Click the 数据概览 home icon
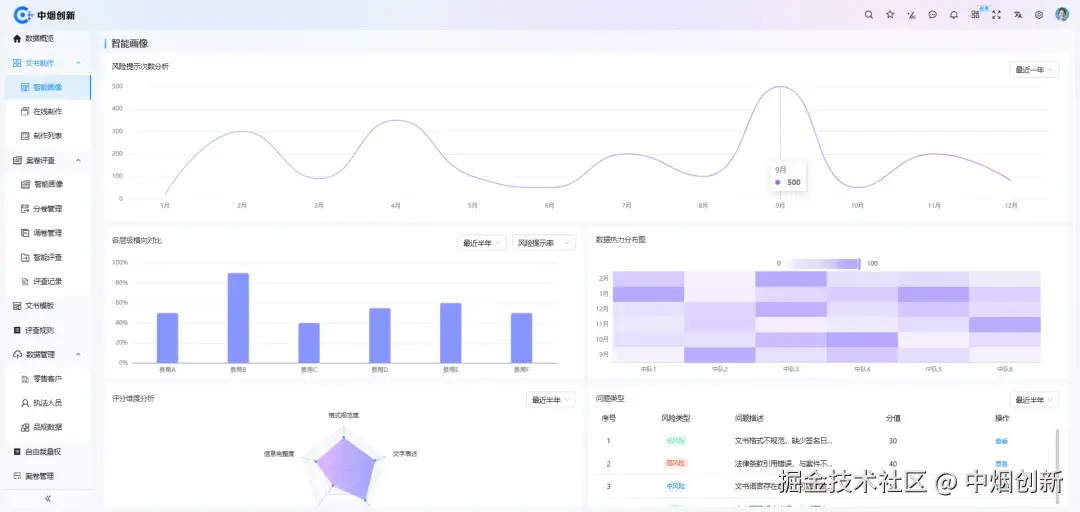This screenshot has width=1080, height=512. point(17,39)
